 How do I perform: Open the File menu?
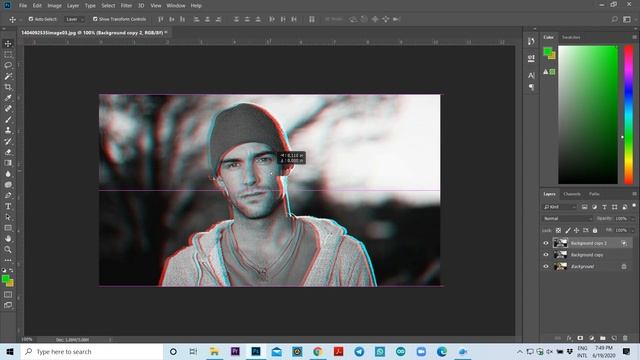pyautogui.click(x=23, y=6)
